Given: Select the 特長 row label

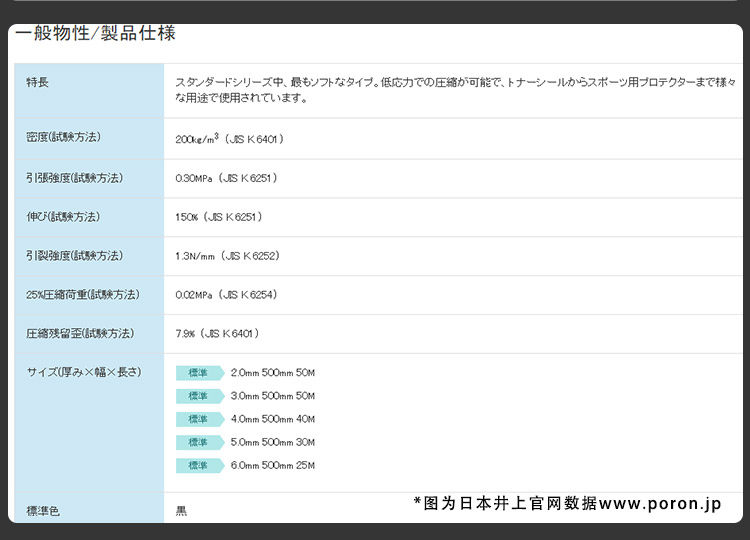Looking at the screenshot, I should pos(37,82).
